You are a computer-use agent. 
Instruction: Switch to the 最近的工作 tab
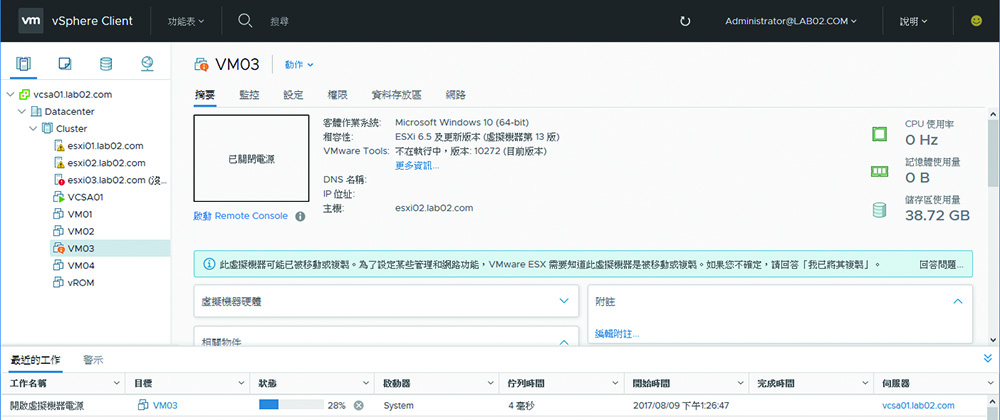[x=36, y=360]
